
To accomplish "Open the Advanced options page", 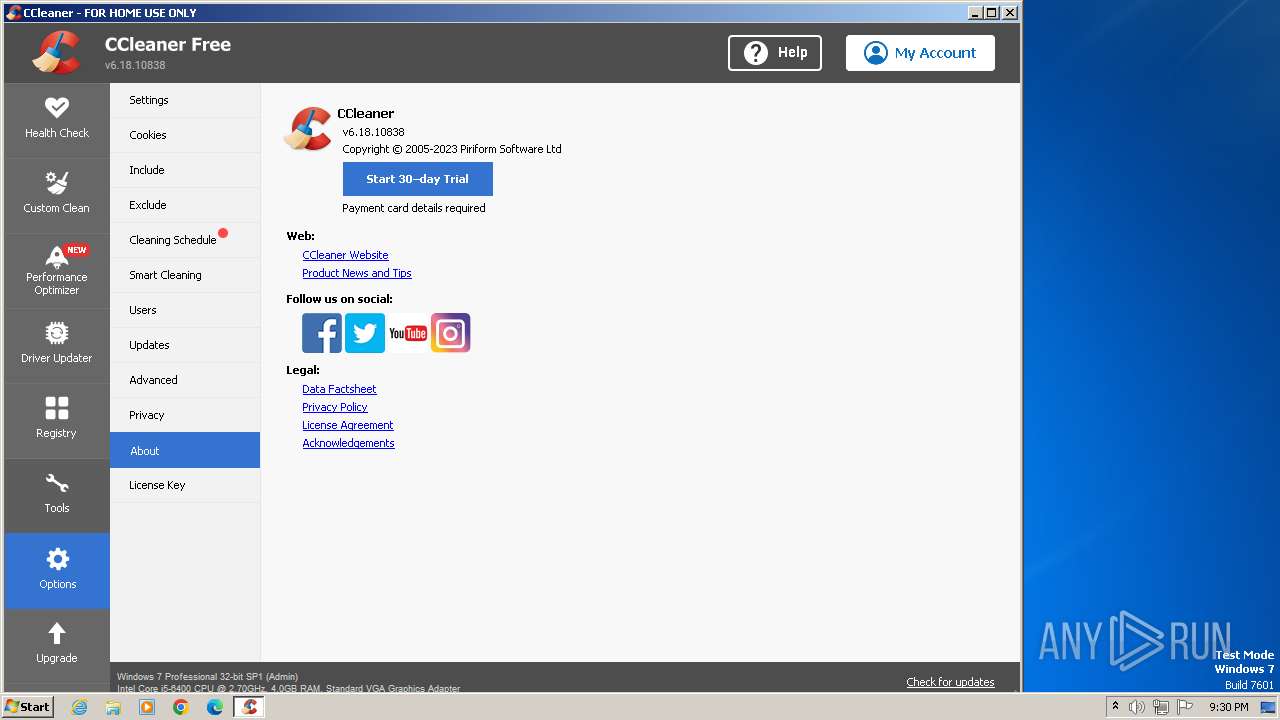I will [185, 380].
